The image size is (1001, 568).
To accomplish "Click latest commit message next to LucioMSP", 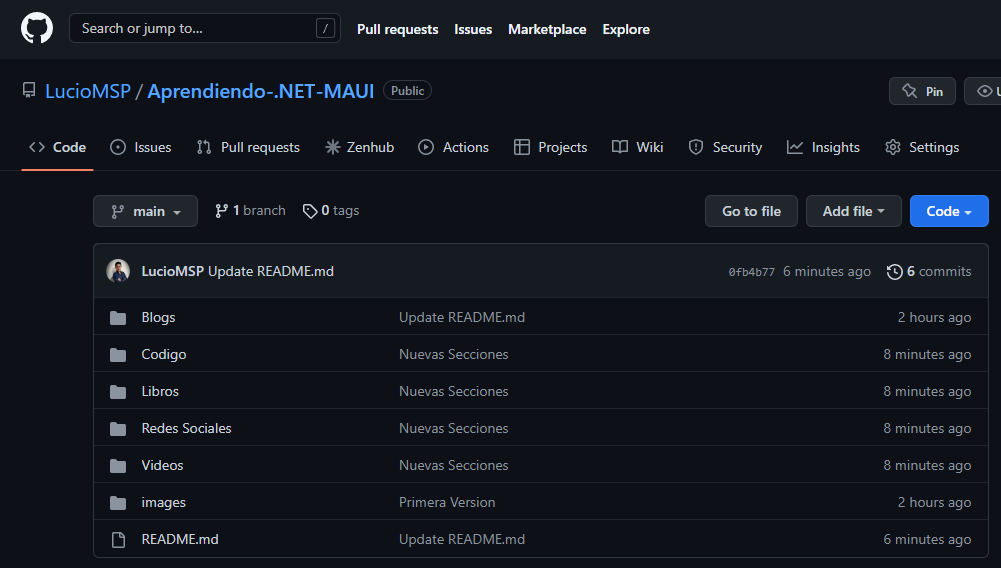I will pos(271,271).
